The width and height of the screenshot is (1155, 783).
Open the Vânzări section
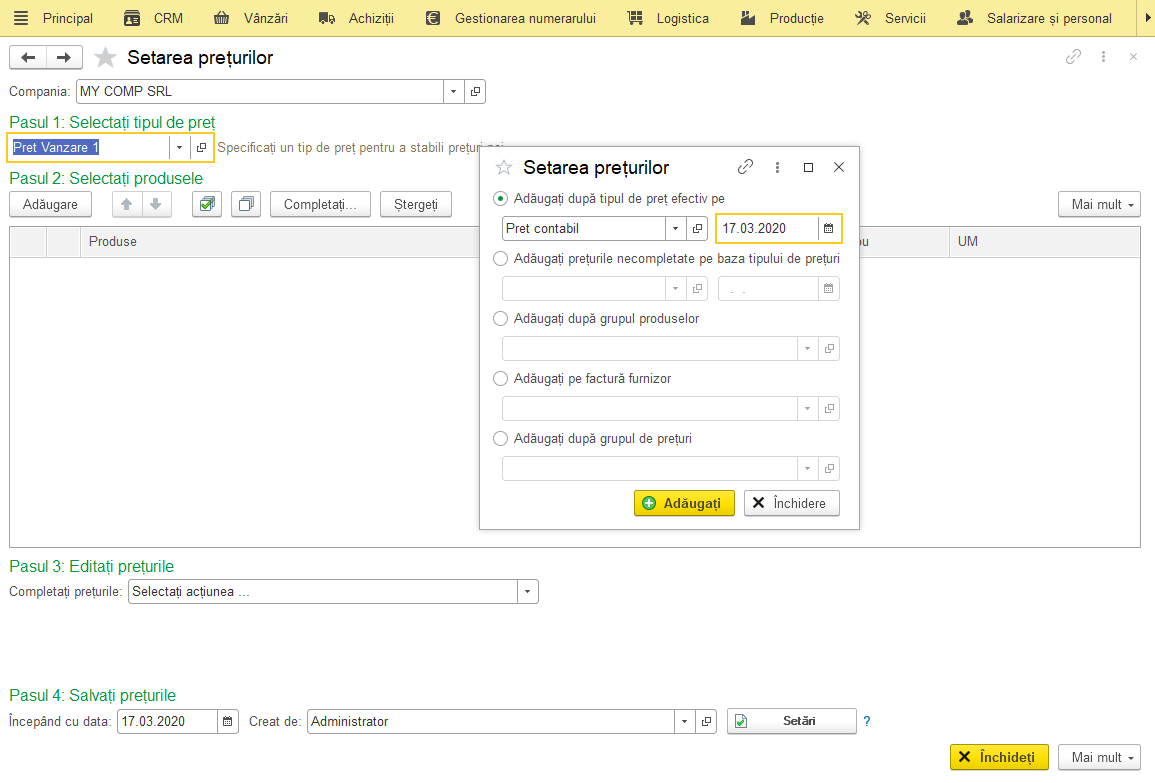coord(250,18)
